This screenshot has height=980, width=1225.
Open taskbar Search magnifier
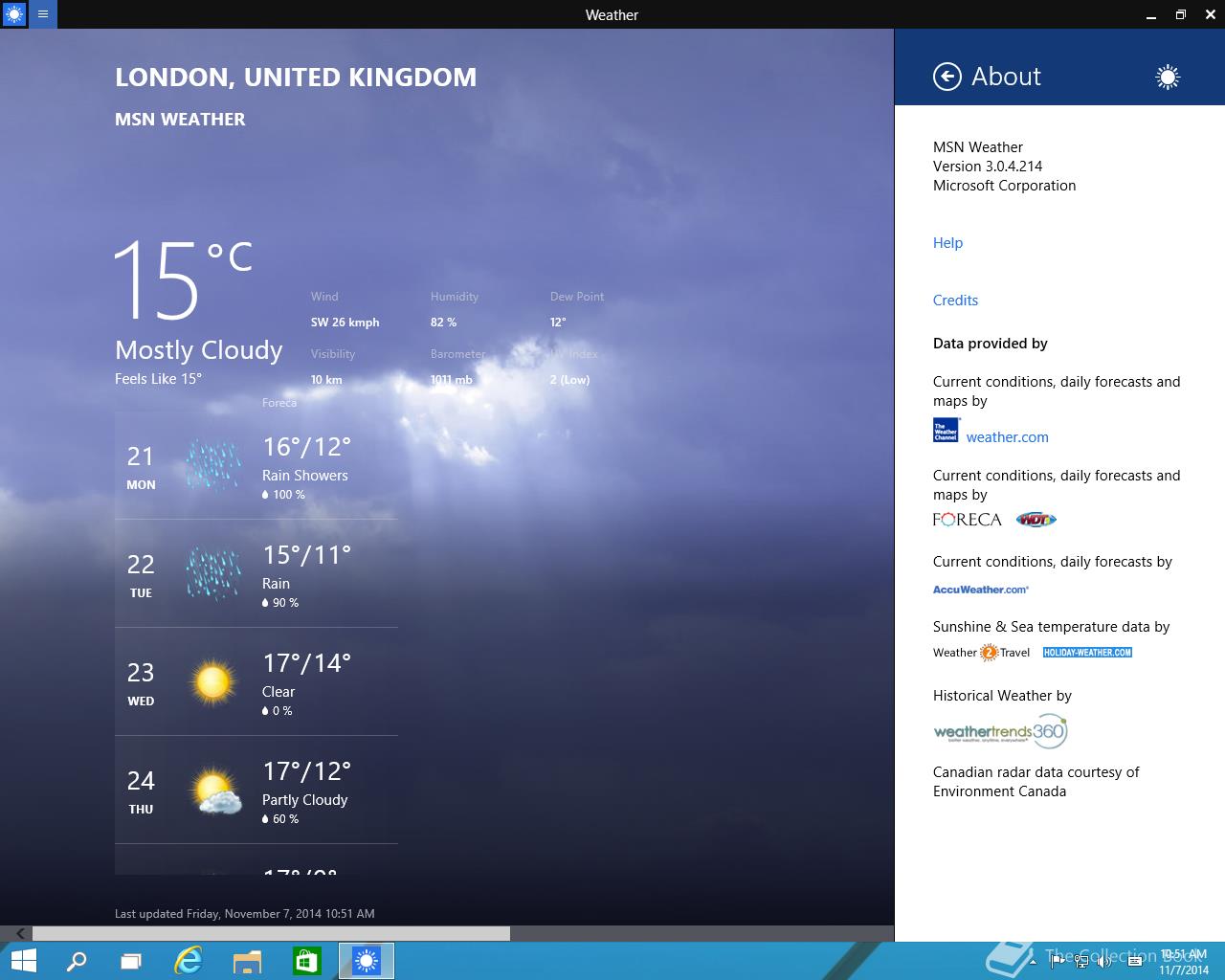[x=77, y=961]
